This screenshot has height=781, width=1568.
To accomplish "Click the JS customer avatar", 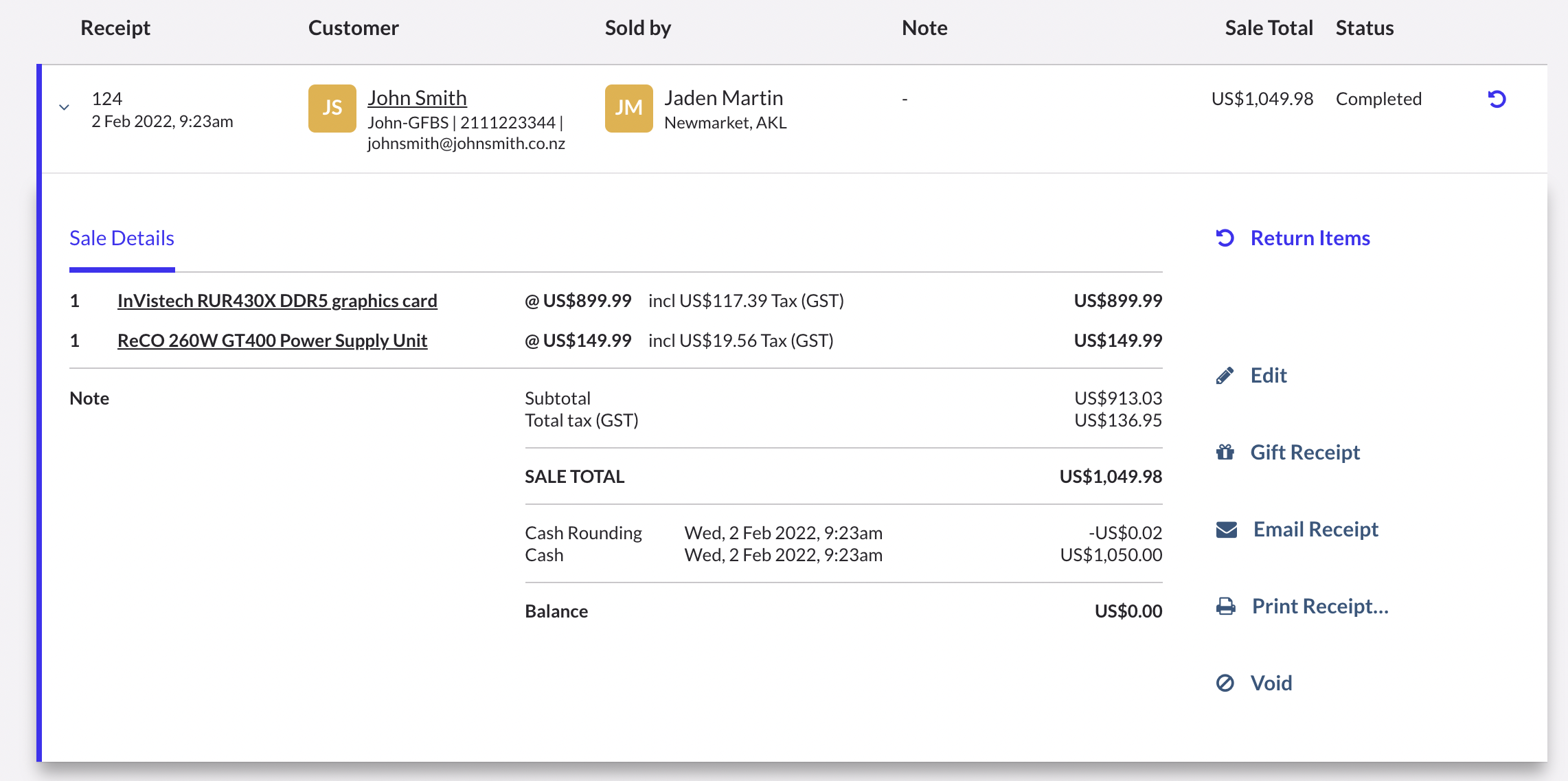I will click(332, 109).
